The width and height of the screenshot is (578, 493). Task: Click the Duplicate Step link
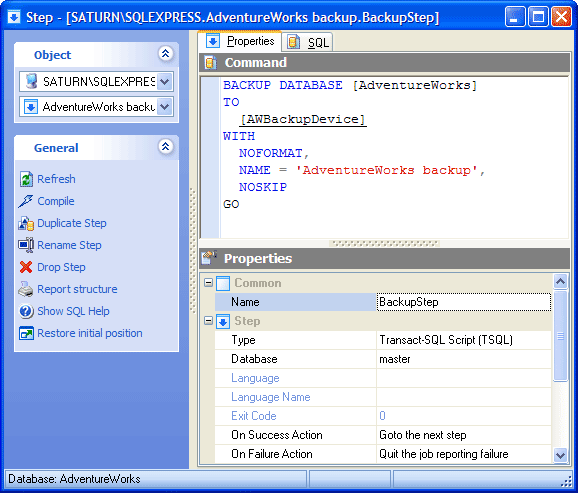coord(72,223)
